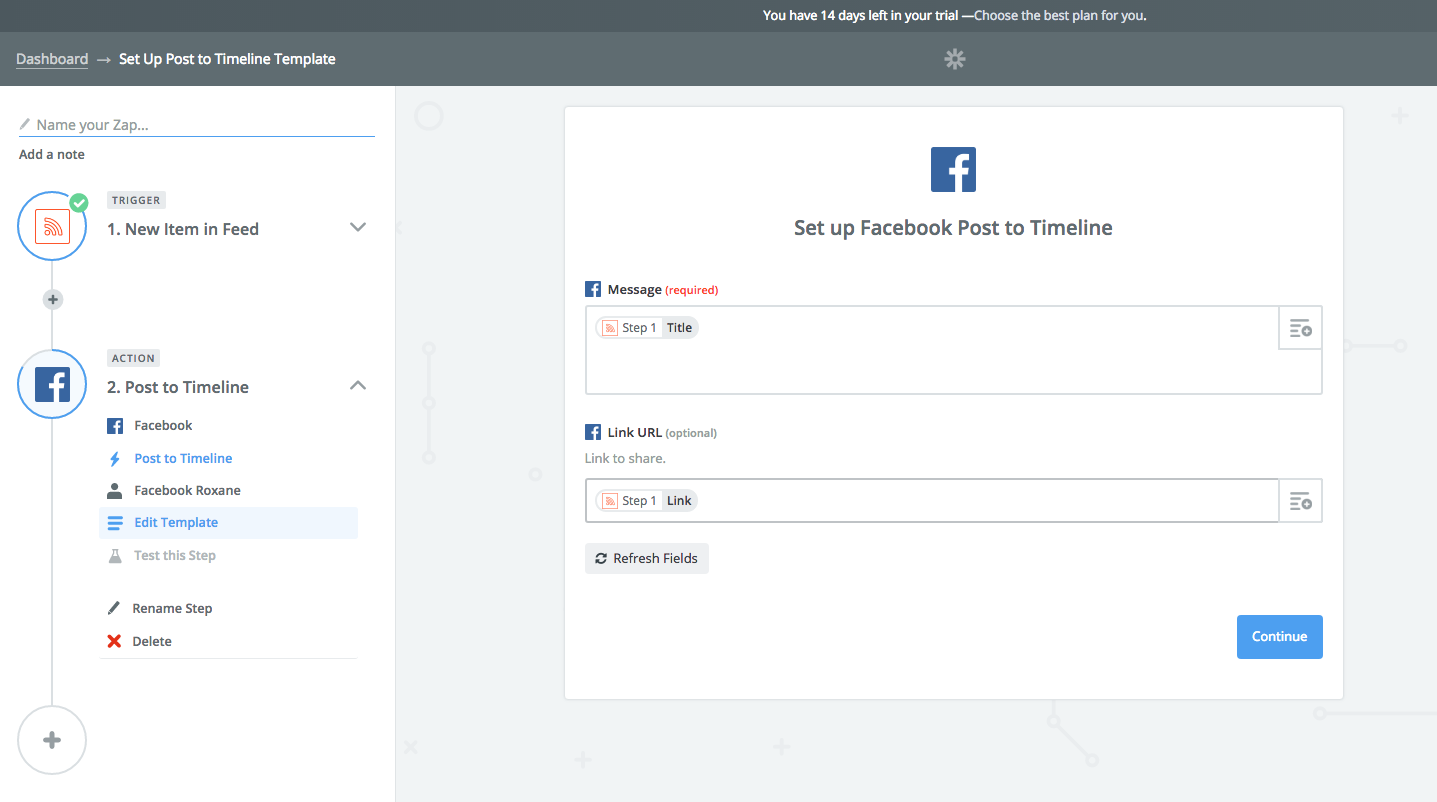The image size is (1437, 802).
Task: Go to Post to Timeline action substep
Action: click(x=183, y=459)
